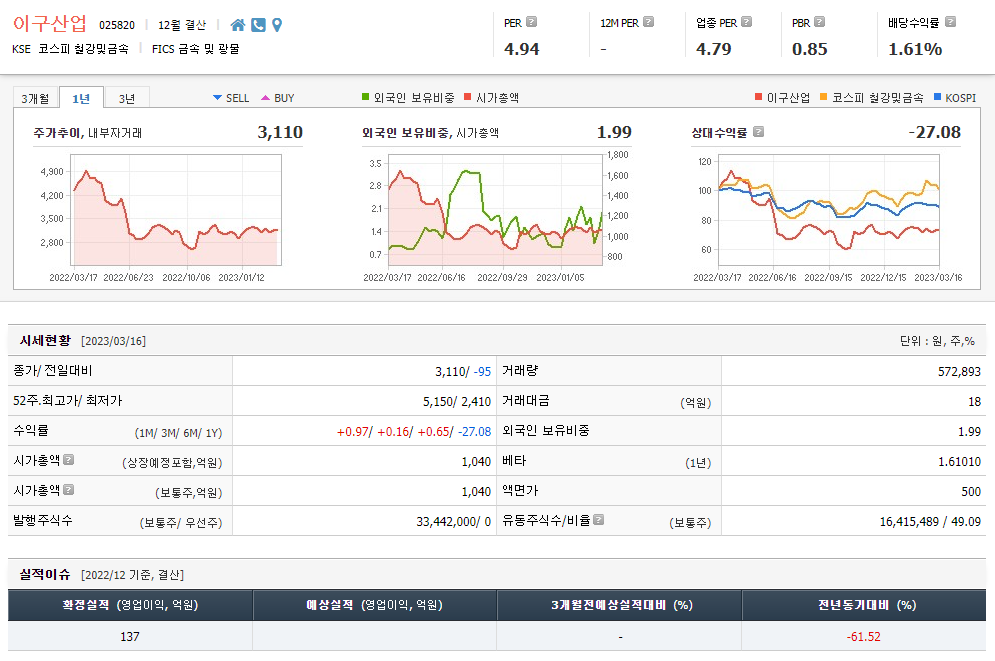Open the company homepage house icon
Viewport: 995px width, 661px height.
tap(237, 25)
